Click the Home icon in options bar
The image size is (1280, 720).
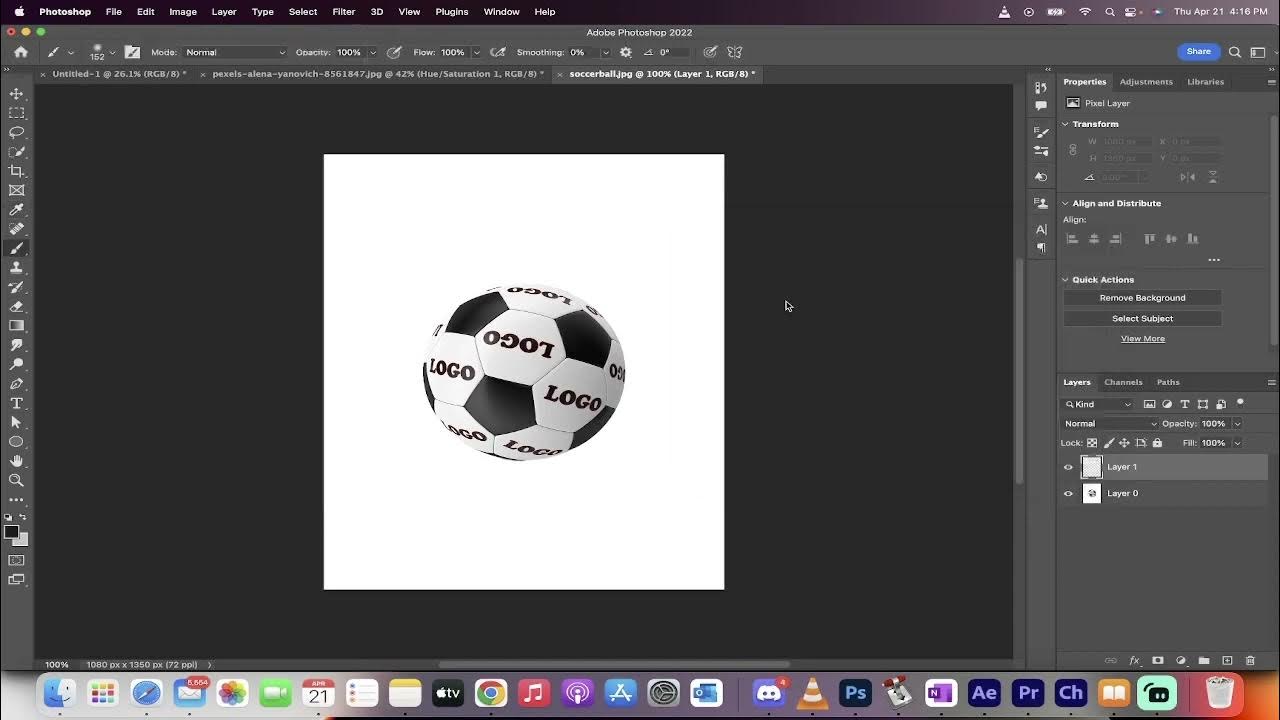pyautogui.click(x=20, y=52)
